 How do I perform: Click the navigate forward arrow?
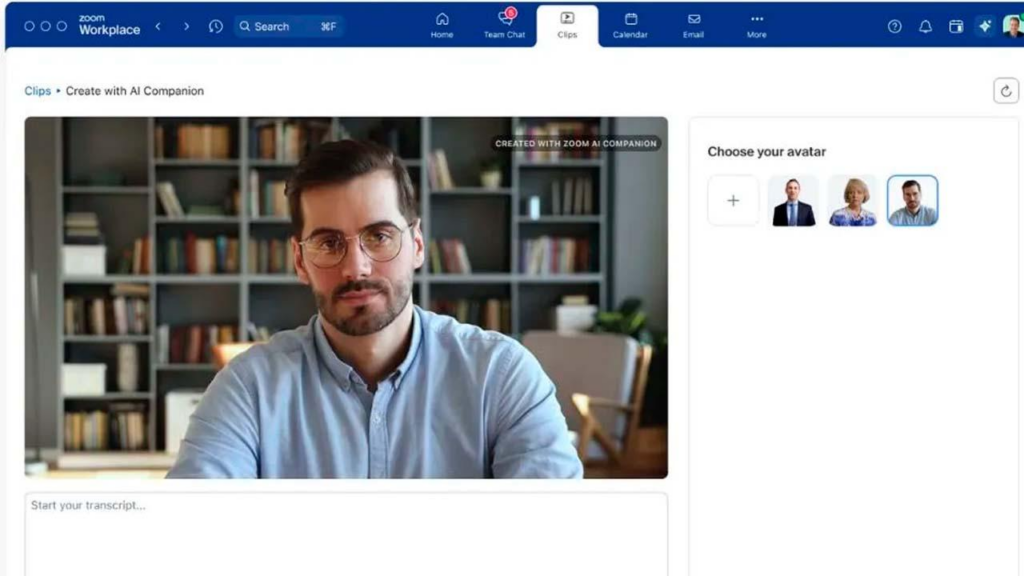coord(186,27)
